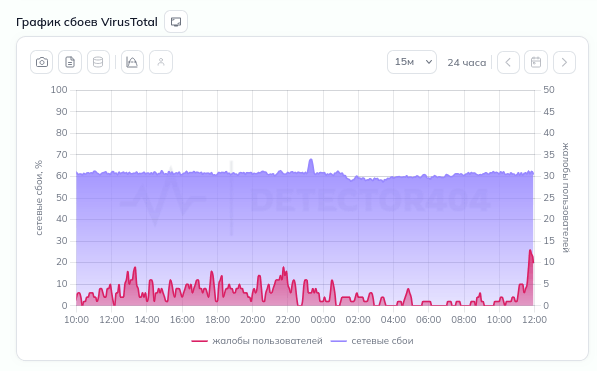
Task: Toggle the 'жалобы пользователей' legend entry
Action: click(x=257, y=341)
